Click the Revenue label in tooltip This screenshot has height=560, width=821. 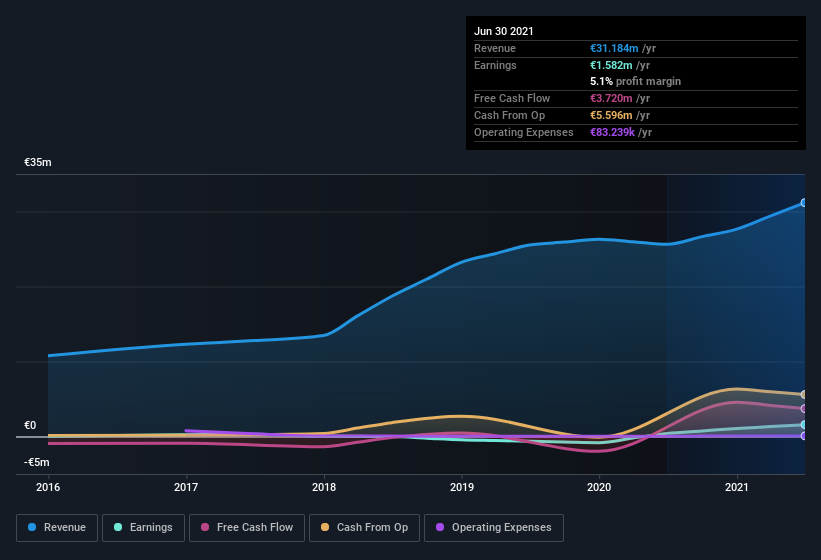pos(495,48)
